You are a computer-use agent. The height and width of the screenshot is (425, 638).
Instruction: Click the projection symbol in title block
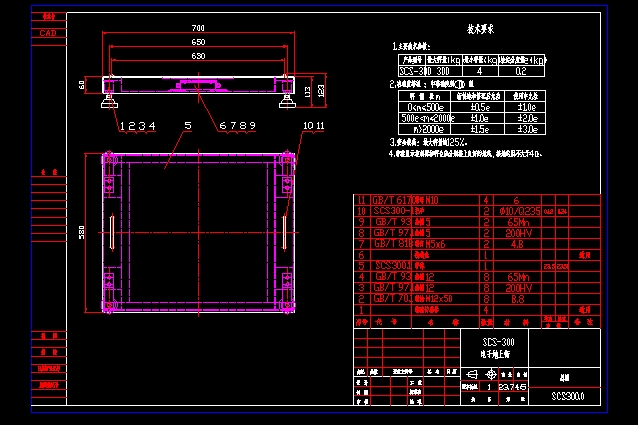482,374
